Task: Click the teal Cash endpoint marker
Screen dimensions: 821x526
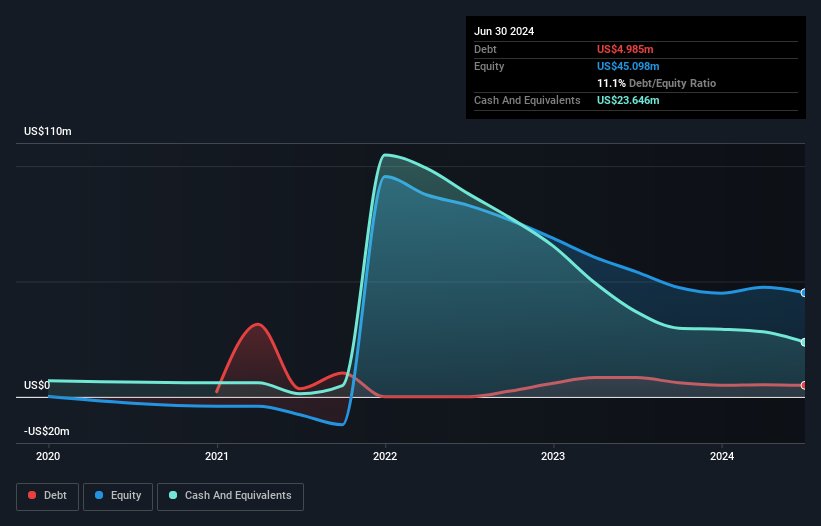Action: [x=804, y=342]
